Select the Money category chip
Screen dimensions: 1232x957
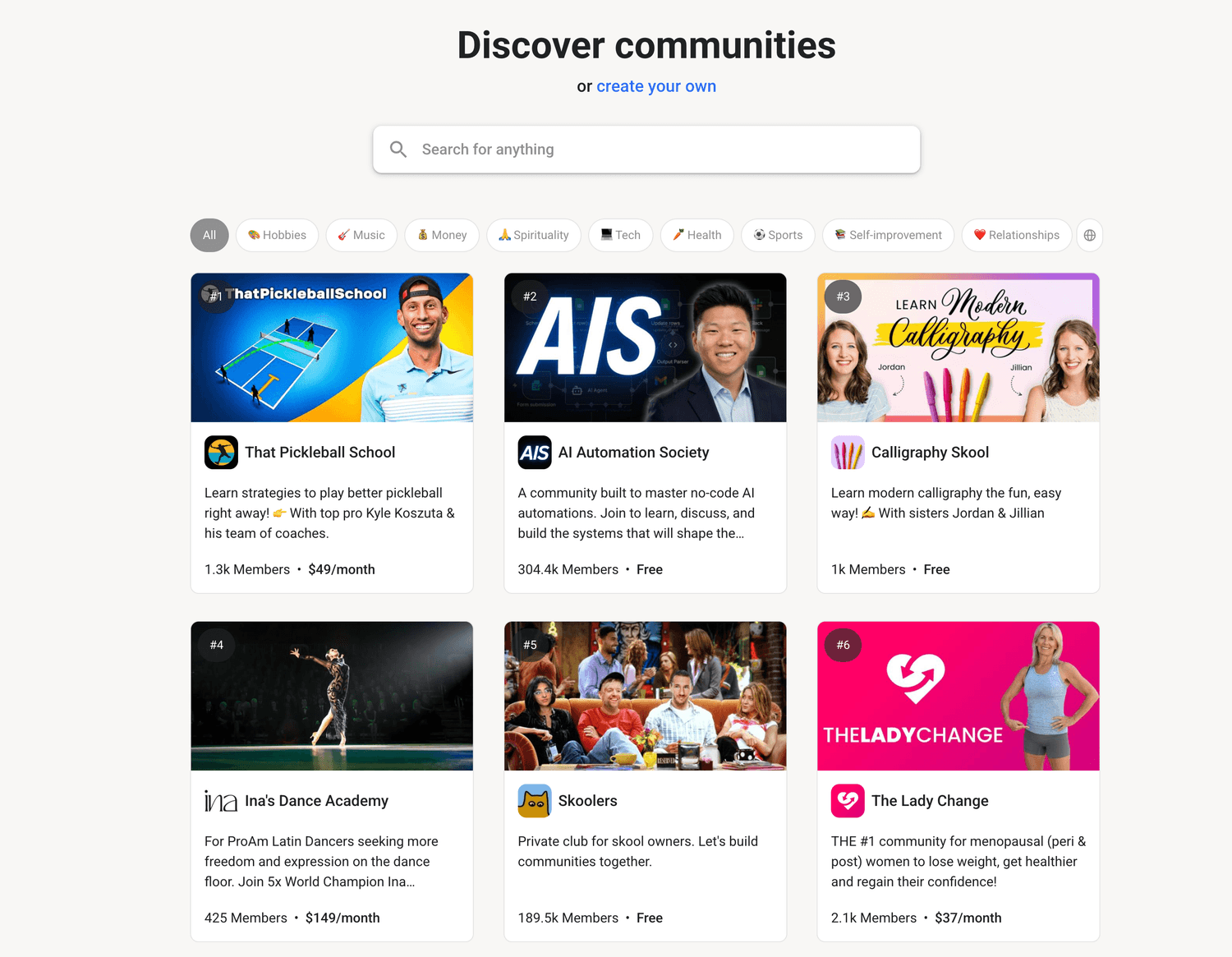(x=442, y=235)
